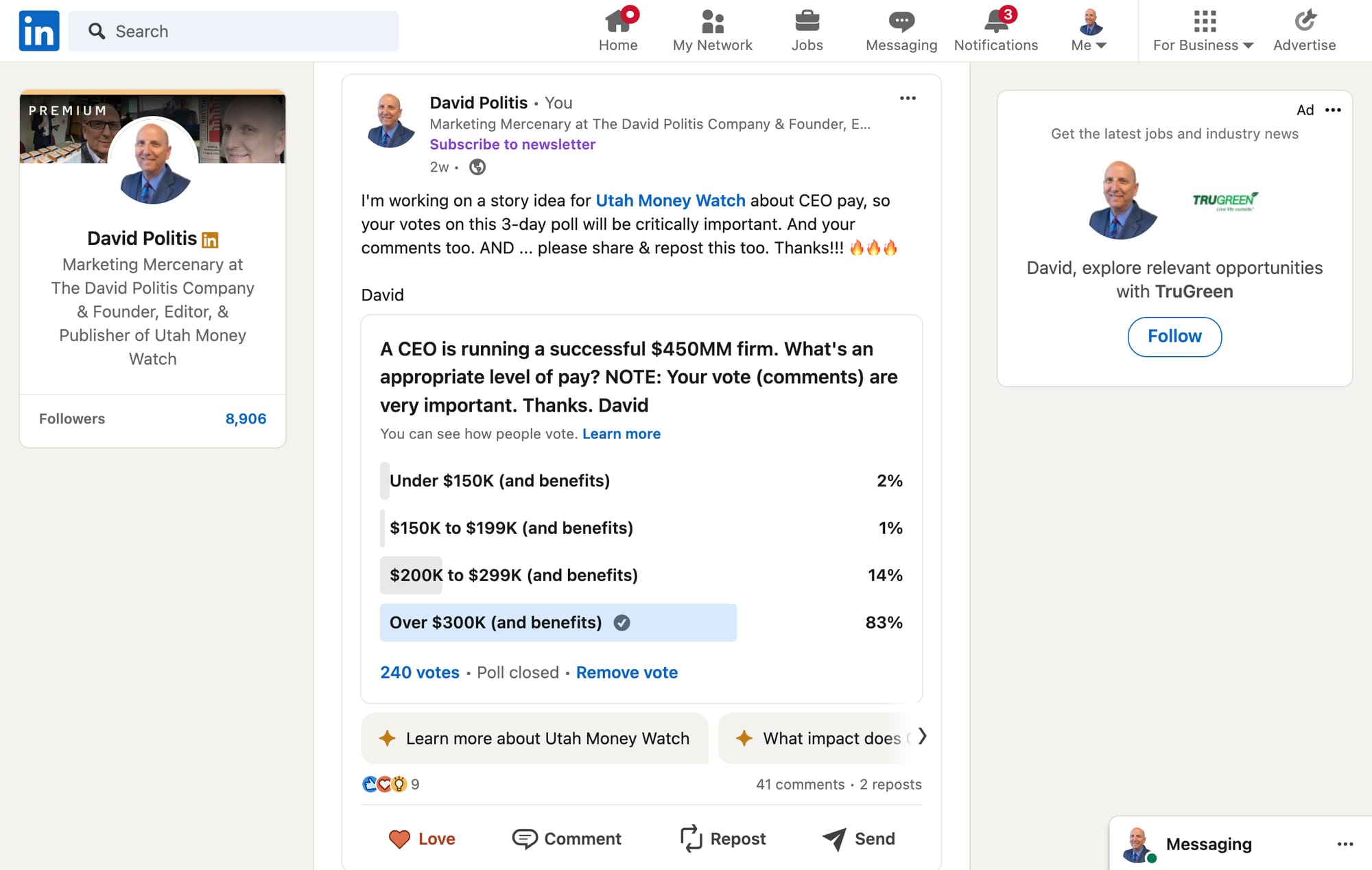Click the LinkedIn logo icon
Screen dimensions: 1372x870
(x=39, y=31)
